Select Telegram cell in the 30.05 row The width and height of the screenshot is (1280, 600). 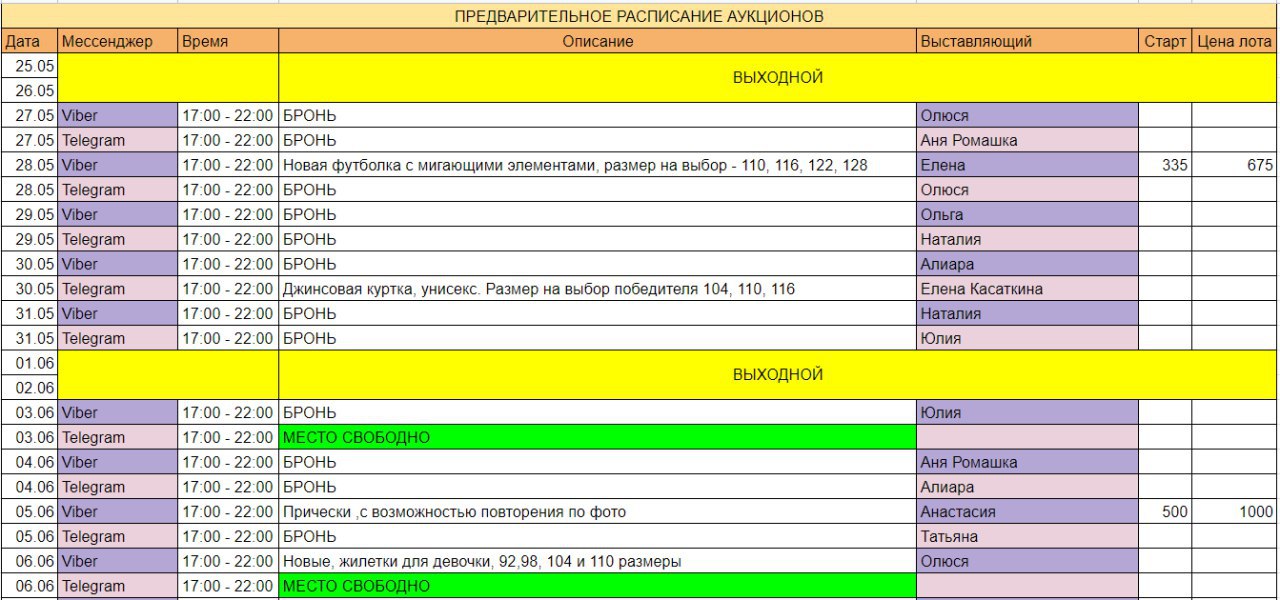[x=118, y=289]
